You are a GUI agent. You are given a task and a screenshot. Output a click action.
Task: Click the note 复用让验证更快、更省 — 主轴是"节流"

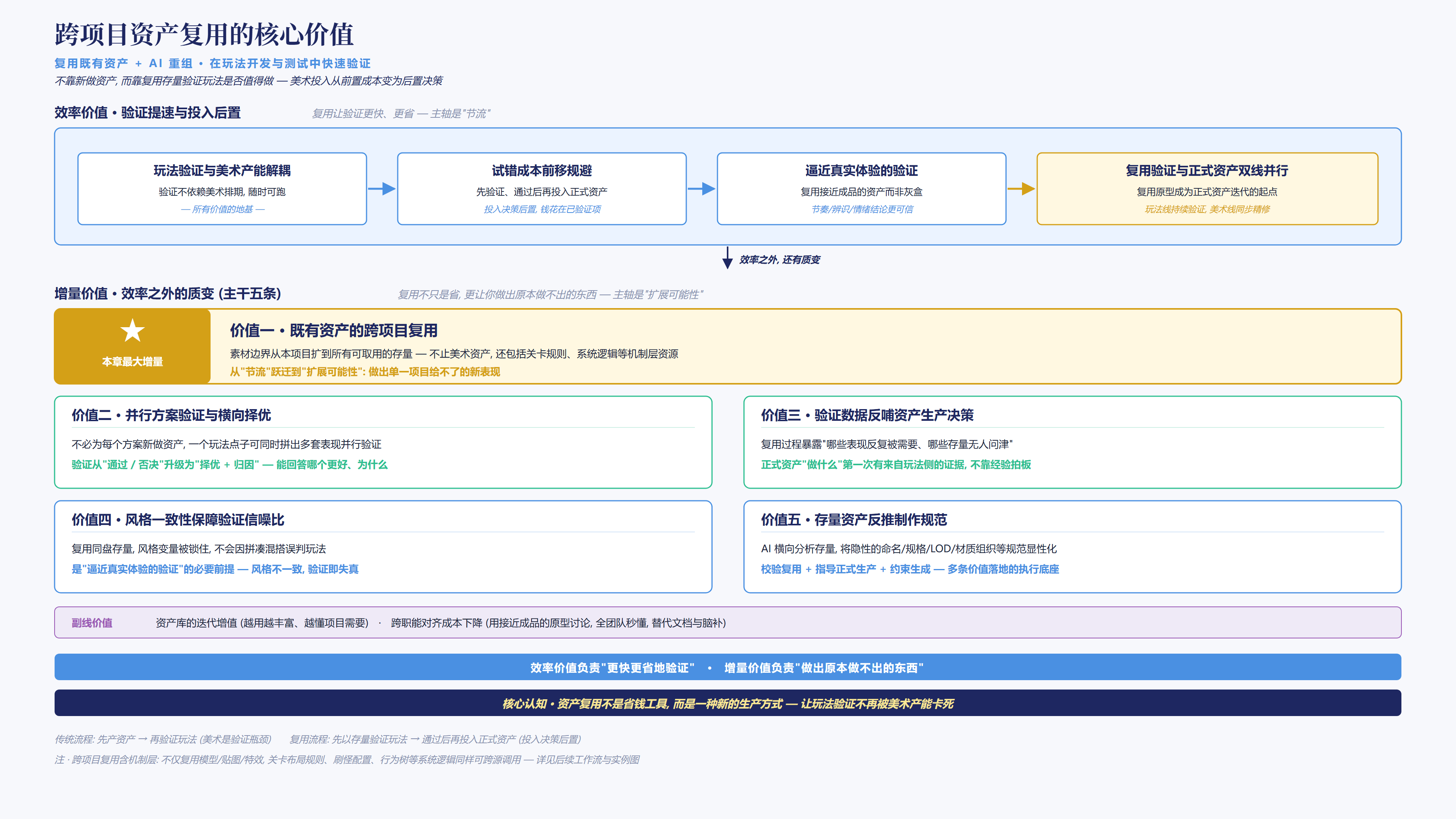coord(401,113)
